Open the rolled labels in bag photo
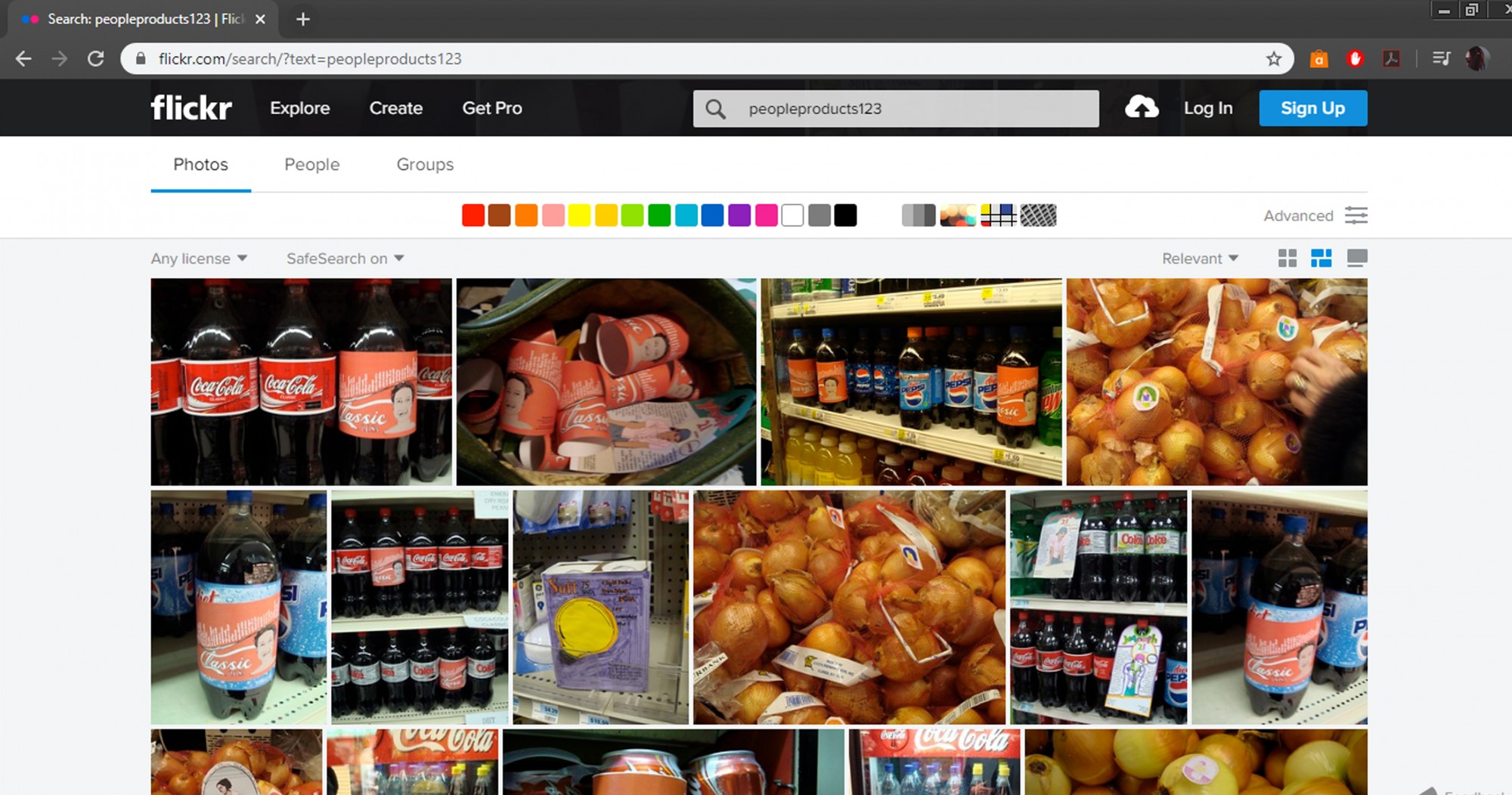 click(606, 382)
